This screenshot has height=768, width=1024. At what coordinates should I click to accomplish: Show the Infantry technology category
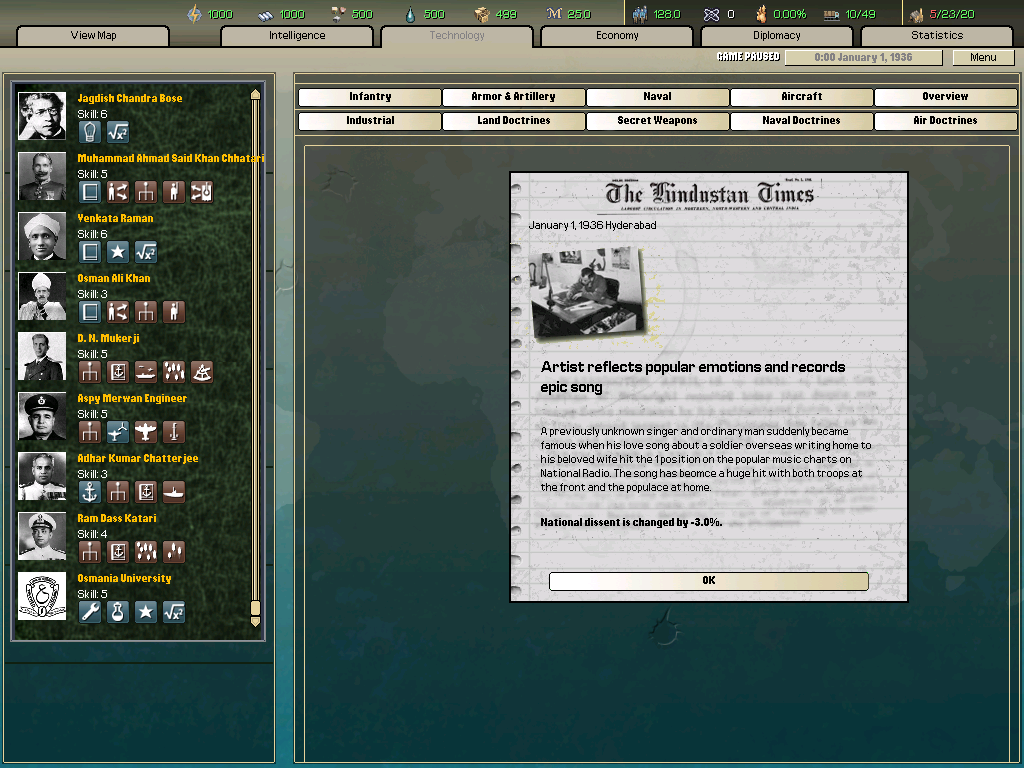pos(370,97)
